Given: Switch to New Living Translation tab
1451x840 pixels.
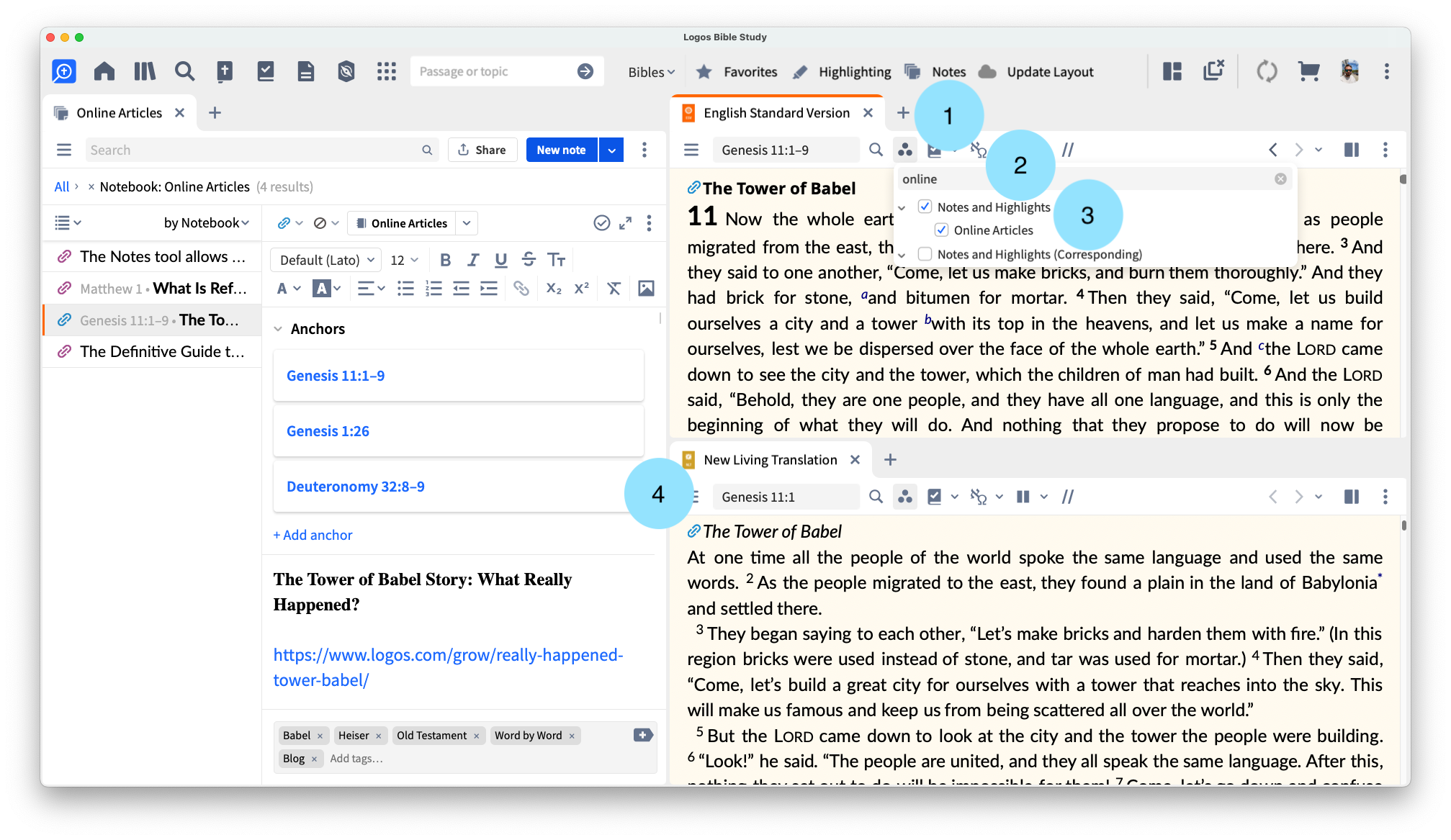Looking at the screenshot, I should click(770, 460).
